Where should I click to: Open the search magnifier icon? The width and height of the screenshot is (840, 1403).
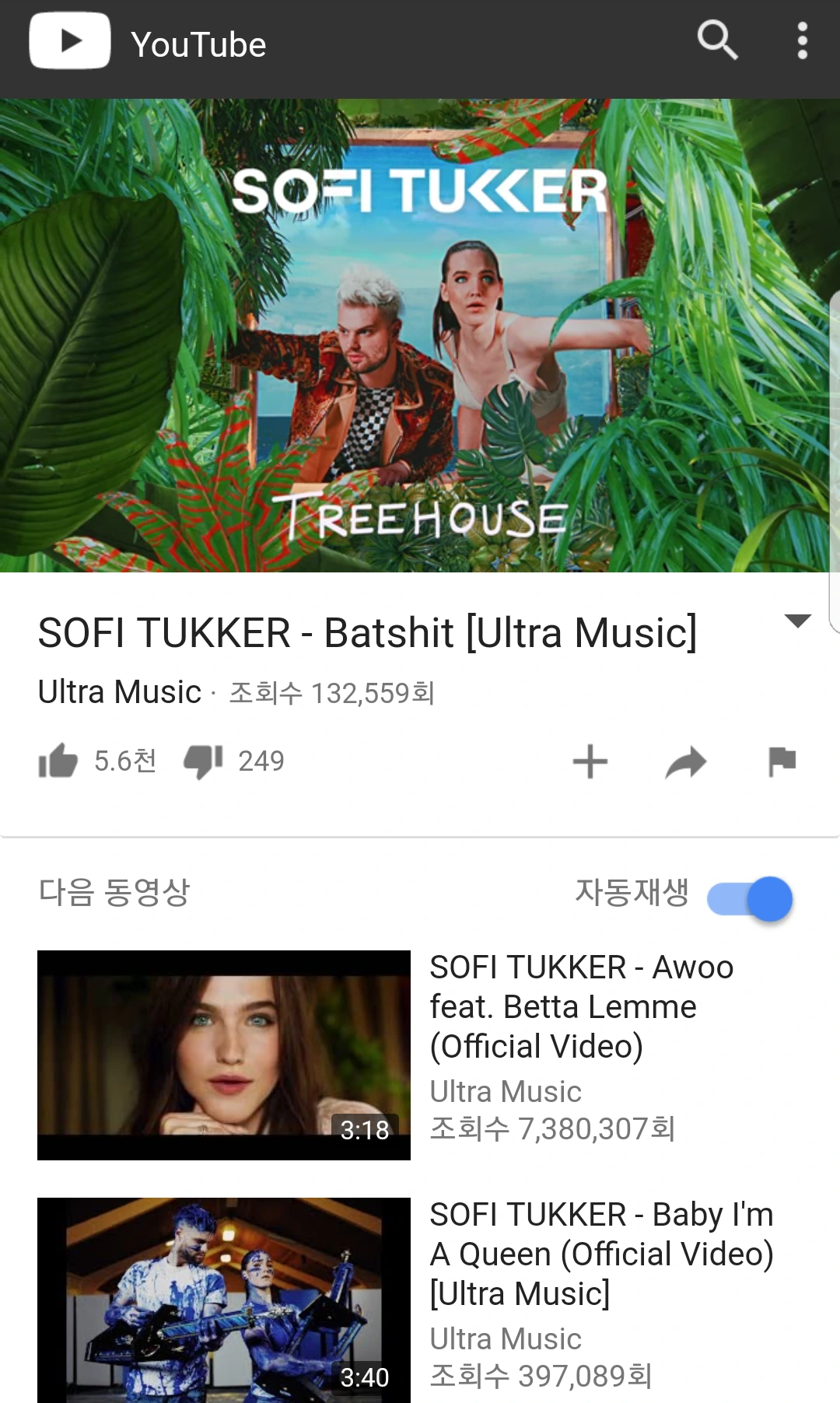coord(717,40)
